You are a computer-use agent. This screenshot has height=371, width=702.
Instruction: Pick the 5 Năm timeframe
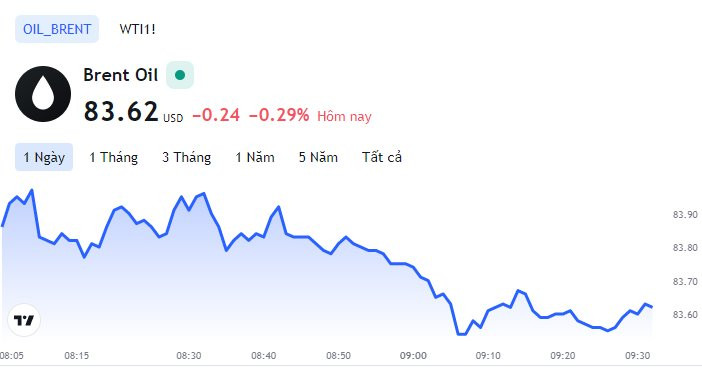point(318,157)
